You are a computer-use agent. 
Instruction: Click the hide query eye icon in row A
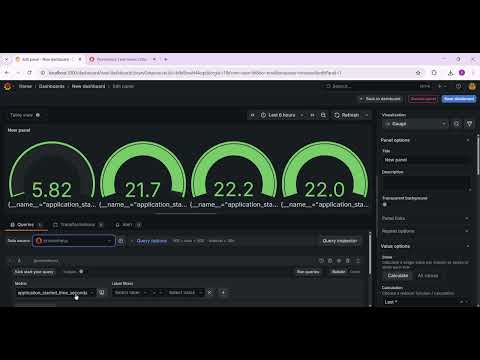339,261
